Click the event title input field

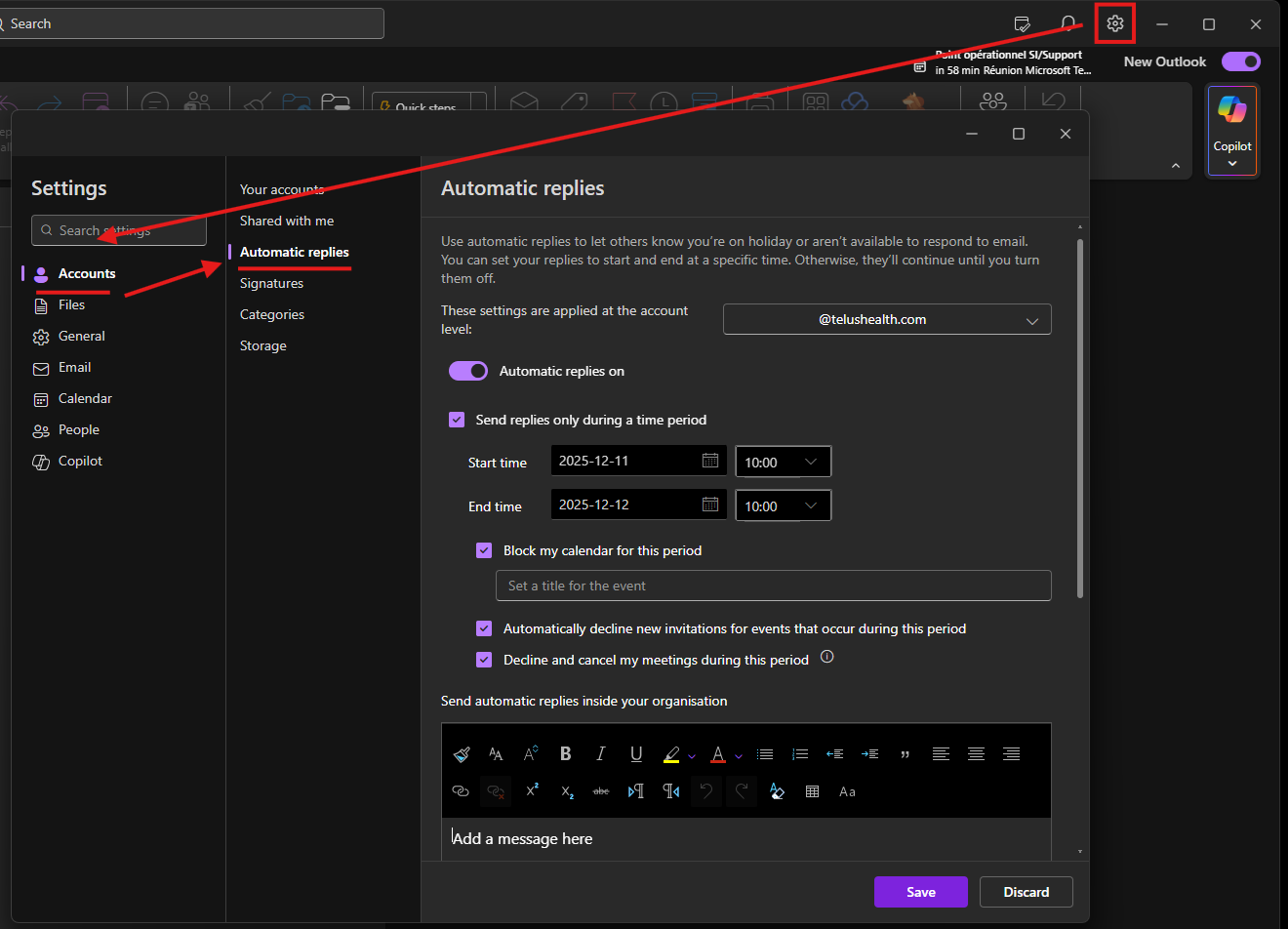(x=773, y=586)
